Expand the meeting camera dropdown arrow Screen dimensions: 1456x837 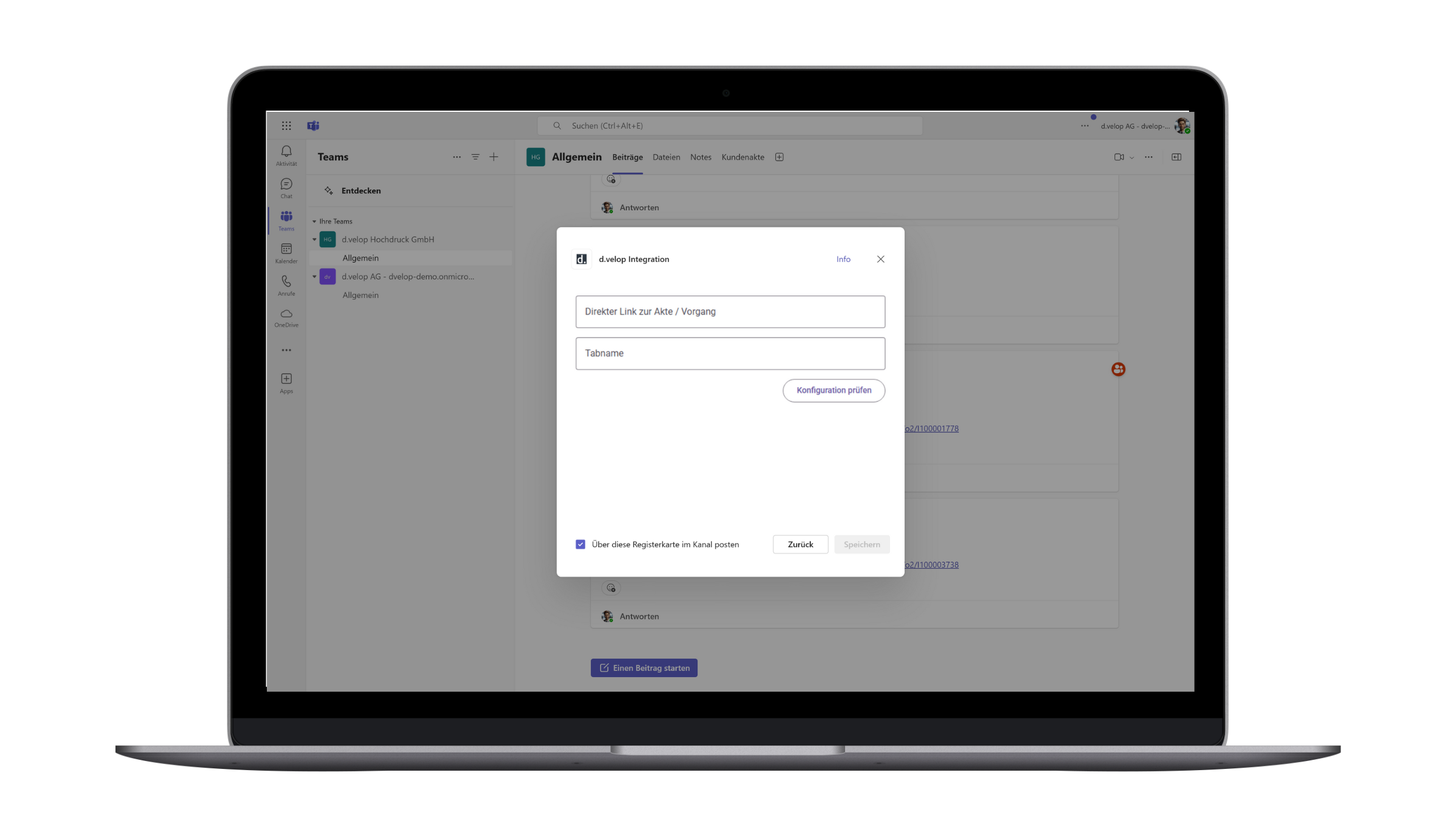[x=1131, y=157]
